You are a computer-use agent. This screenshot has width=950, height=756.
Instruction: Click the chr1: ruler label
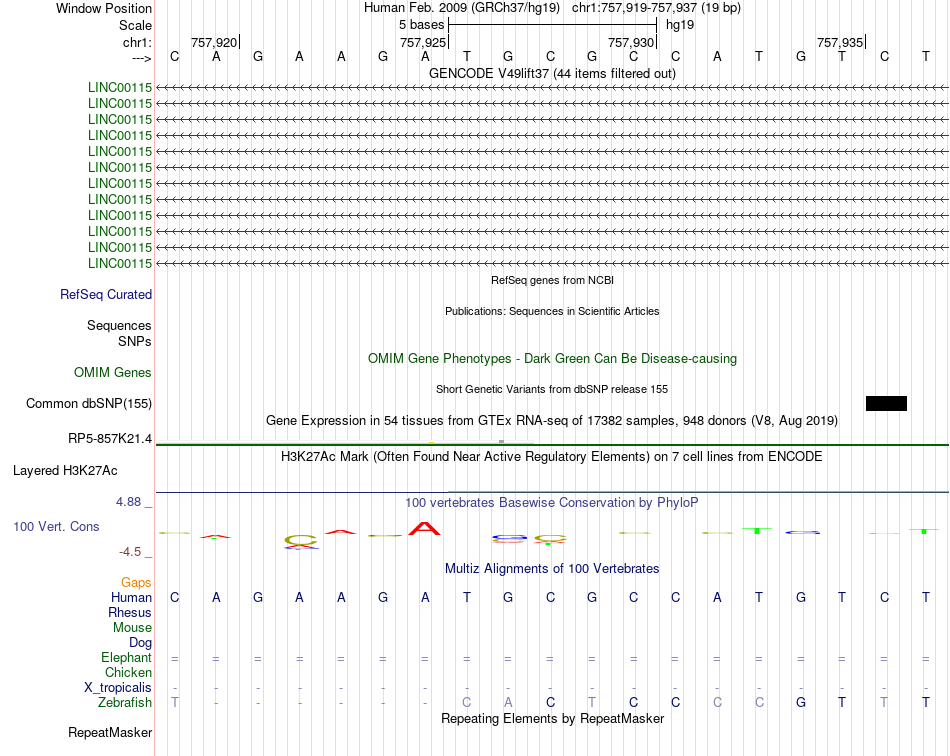click(x=137, y=42)
